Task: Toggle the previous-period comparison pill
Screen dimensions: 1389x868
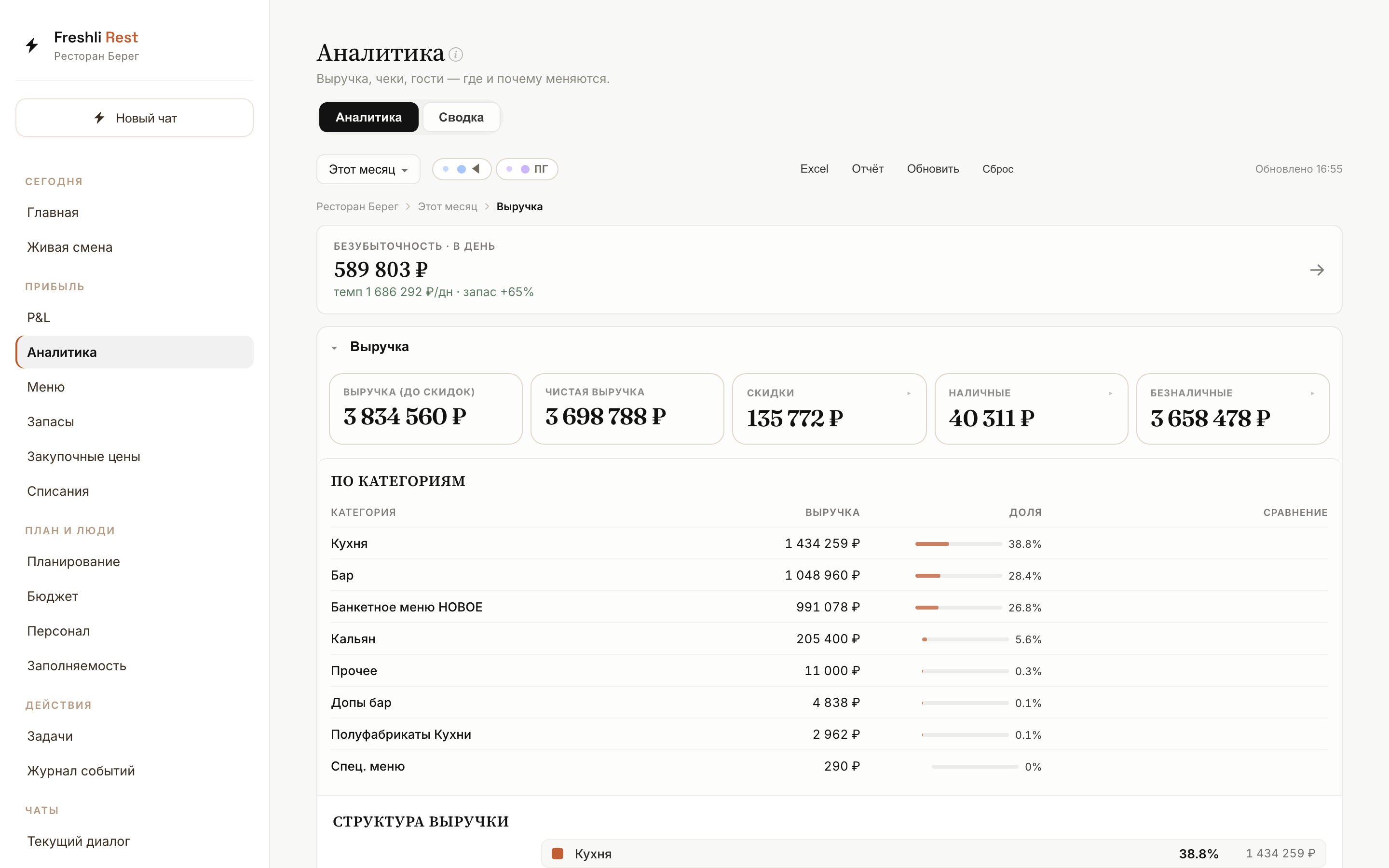Action: point(462,169)
